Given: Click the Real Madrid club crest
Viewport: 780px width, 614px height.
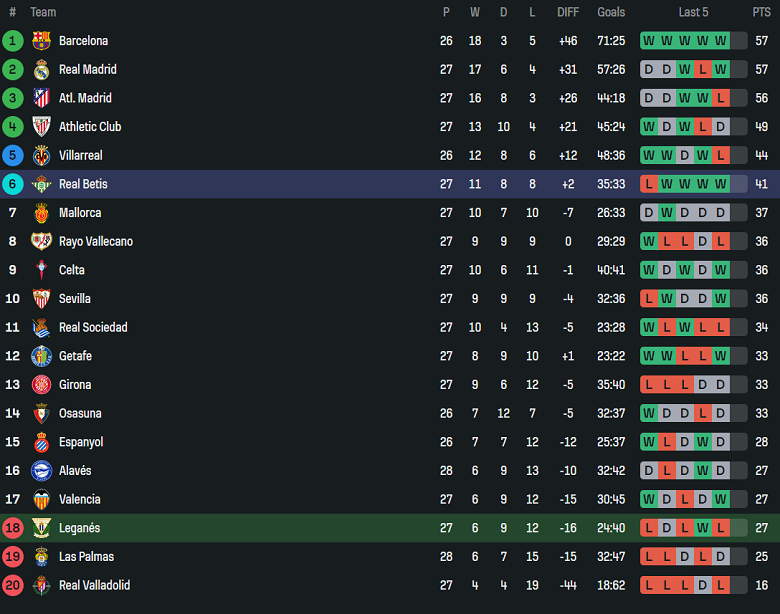Looking at the screenshot, I should [41, 70].
